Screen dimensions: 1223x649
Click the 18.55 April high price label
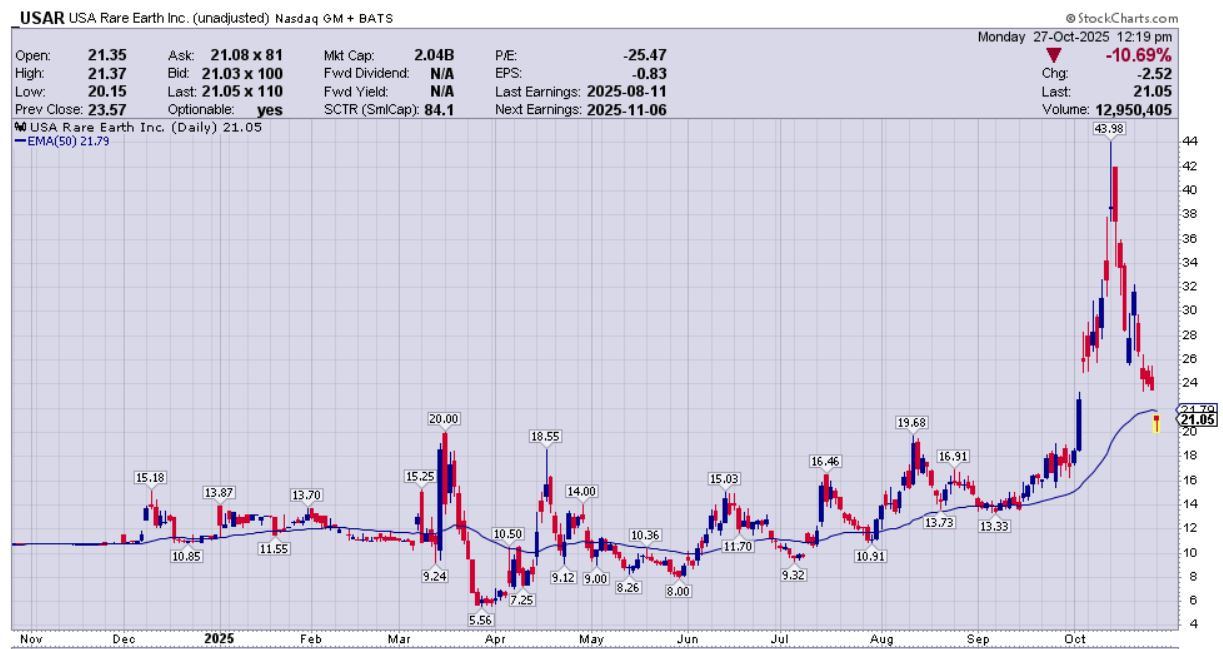546,436
